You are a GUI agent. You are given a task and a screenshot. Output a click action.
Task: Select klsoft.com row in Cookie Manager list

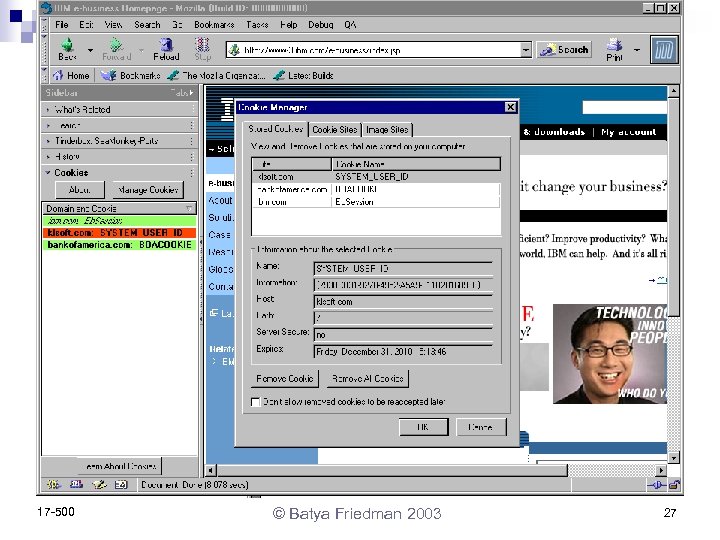tap(376, 177)
